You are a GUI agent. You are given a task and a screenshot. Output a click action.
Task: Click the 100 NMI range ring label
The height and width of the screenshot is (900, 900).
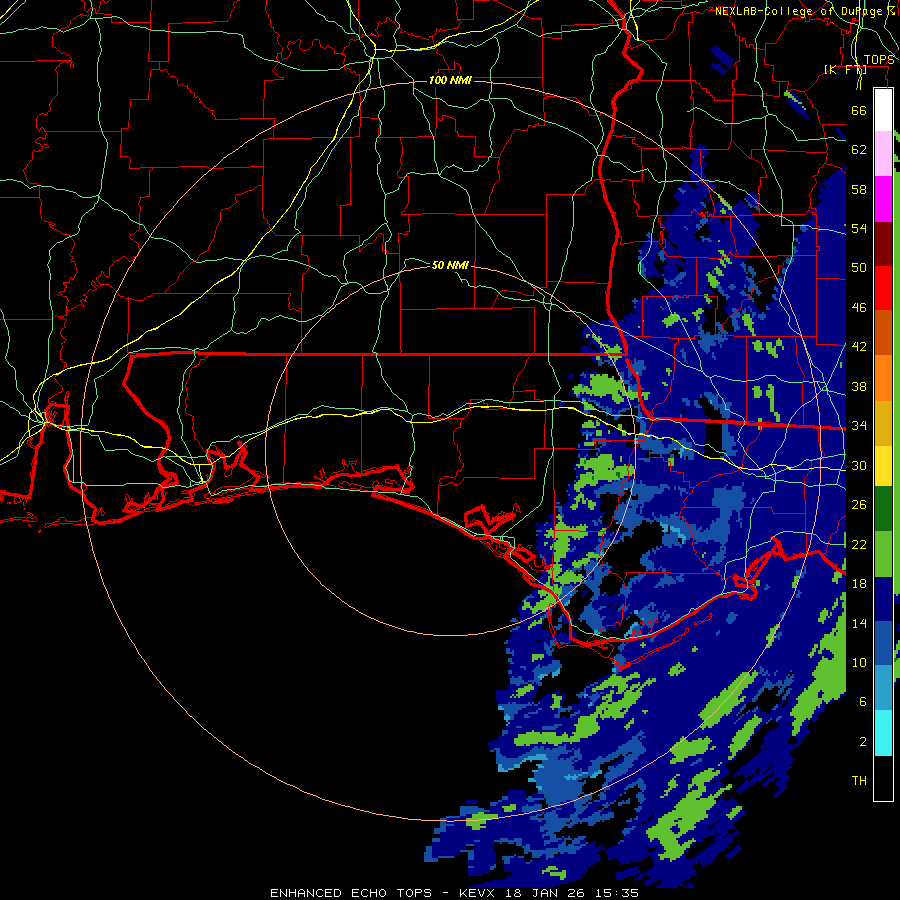click(450, 80)
